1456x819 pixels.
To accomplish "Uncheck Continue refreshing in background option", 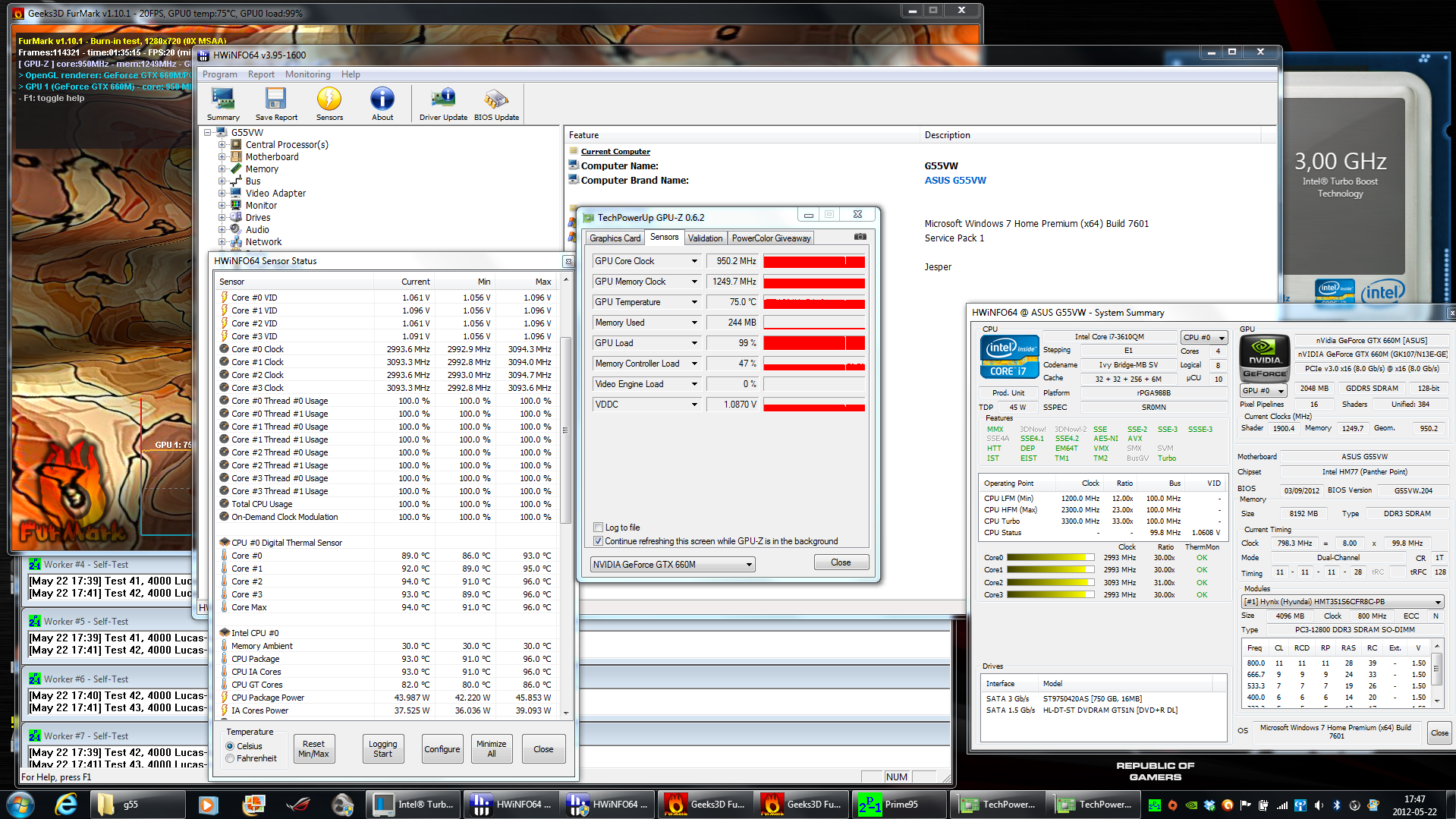I will pos(598,541).
